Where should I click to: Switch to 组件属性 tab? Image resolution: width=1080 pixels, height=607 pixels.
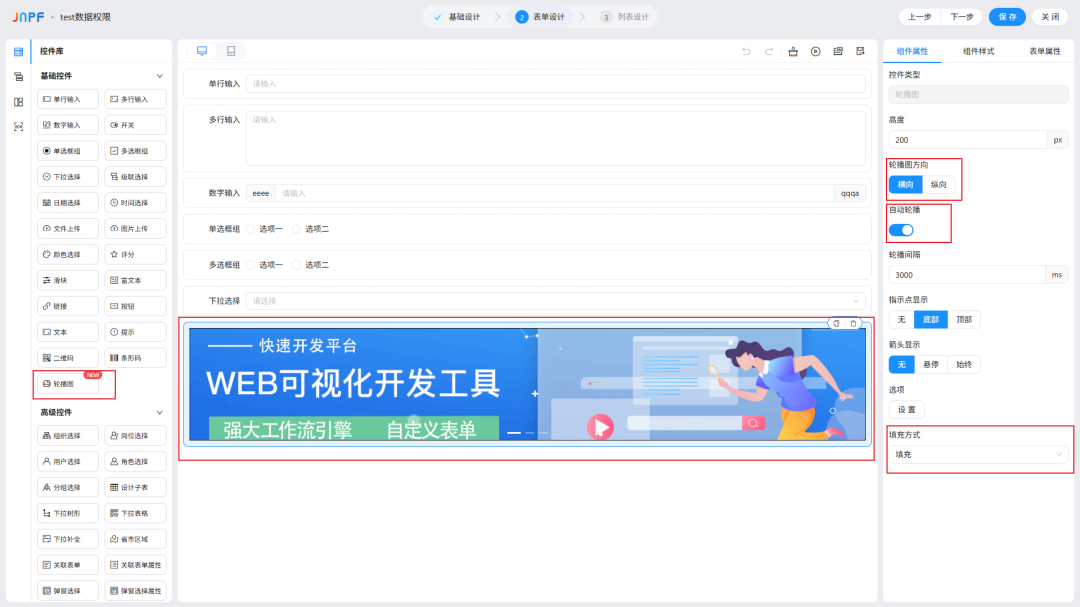[x=912, y=51]
